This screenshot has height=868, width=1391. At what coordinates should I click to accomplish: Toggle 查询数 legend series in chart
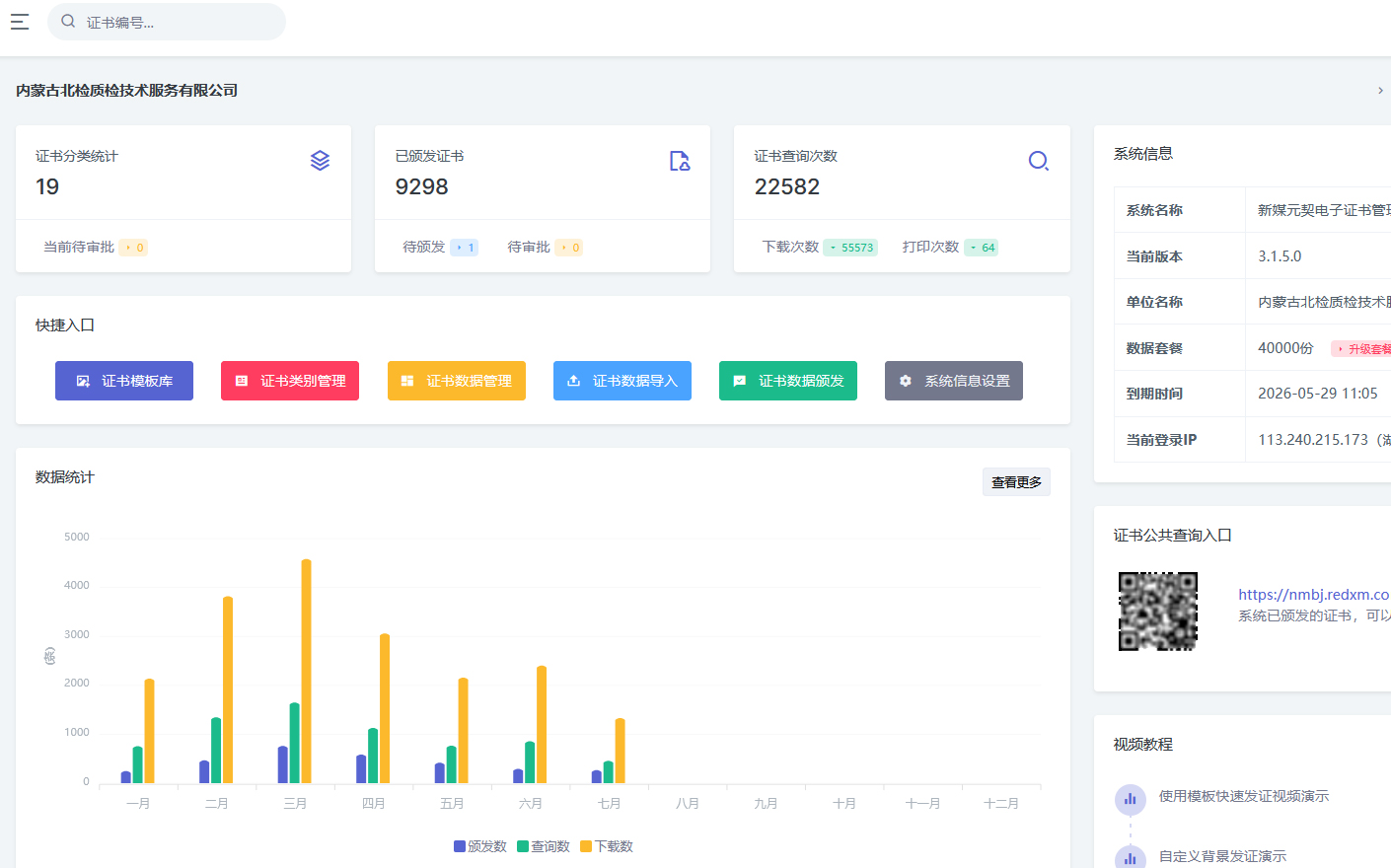click(x=544, y=846)
